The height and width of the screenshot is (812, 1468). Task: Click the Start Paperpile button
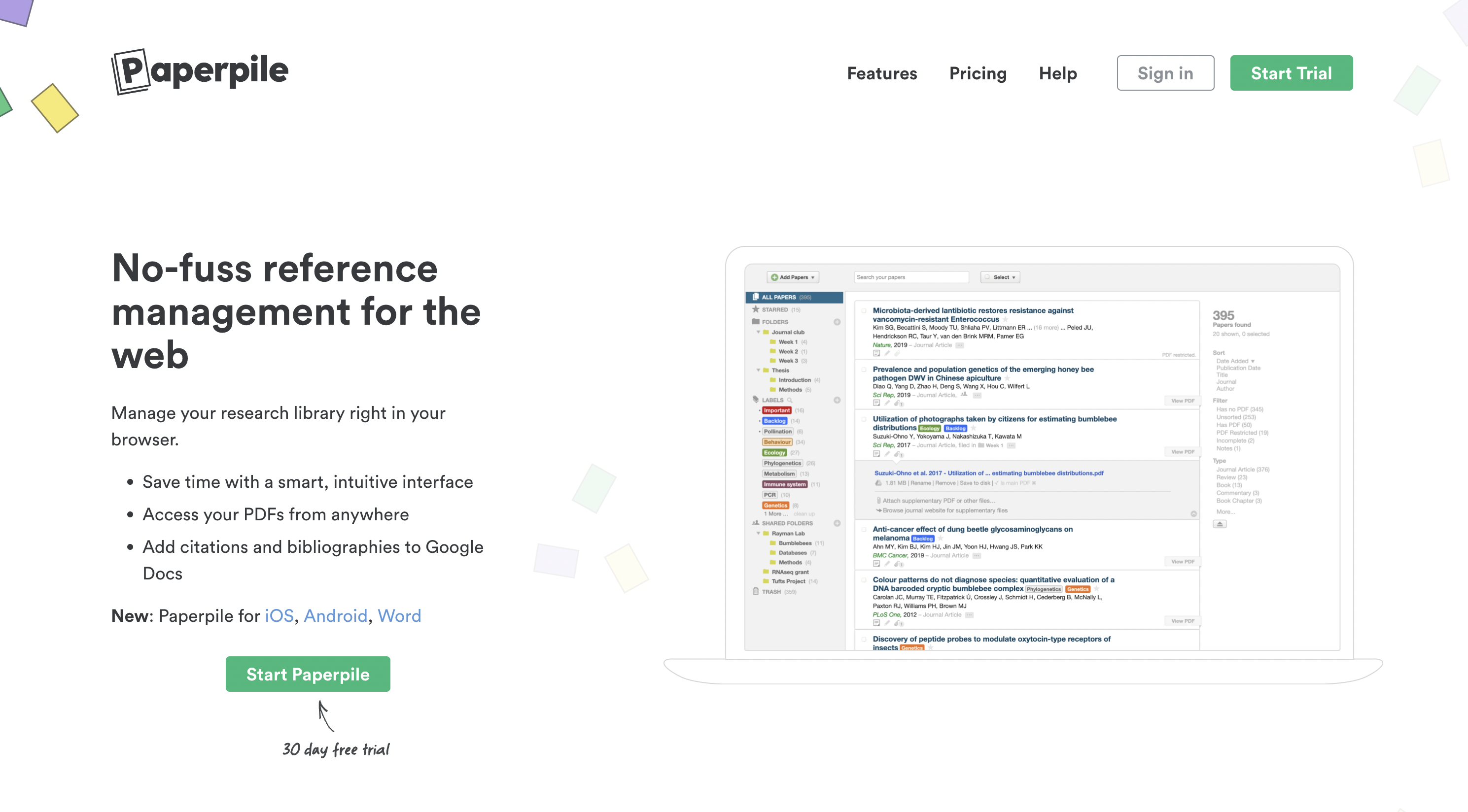point(308,674)
